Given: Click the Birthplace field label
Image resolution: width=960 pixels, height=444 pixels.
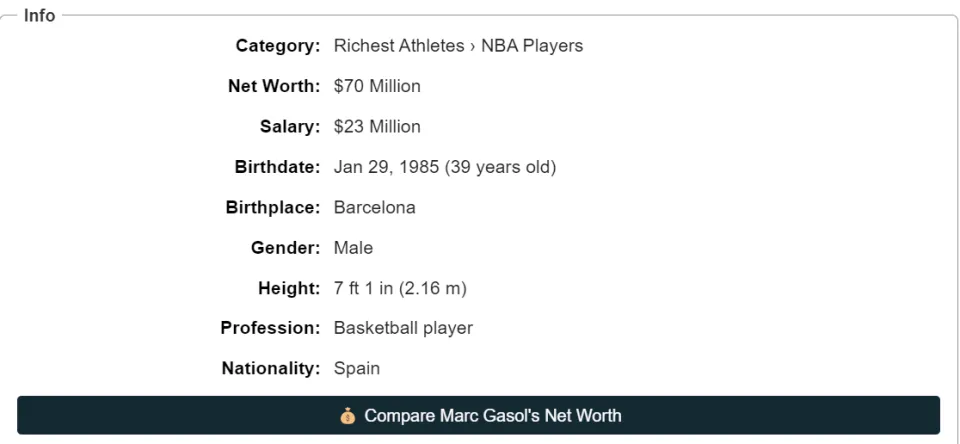Looking at the screenshot, I should click(273, 208).
